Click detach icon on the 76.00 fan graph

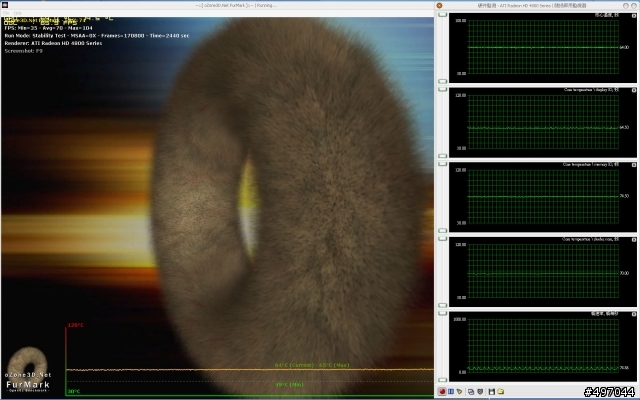[x=634, y=314]
